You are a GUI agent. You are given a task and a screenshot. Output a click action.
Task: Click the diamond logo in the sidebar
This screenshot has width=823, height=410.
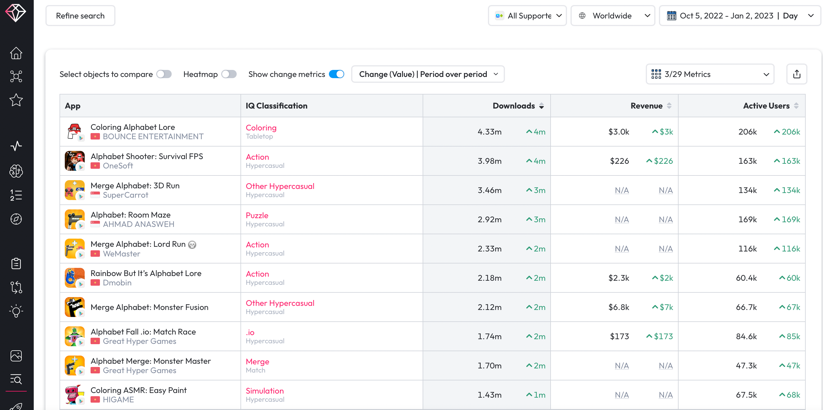point(16,13)
